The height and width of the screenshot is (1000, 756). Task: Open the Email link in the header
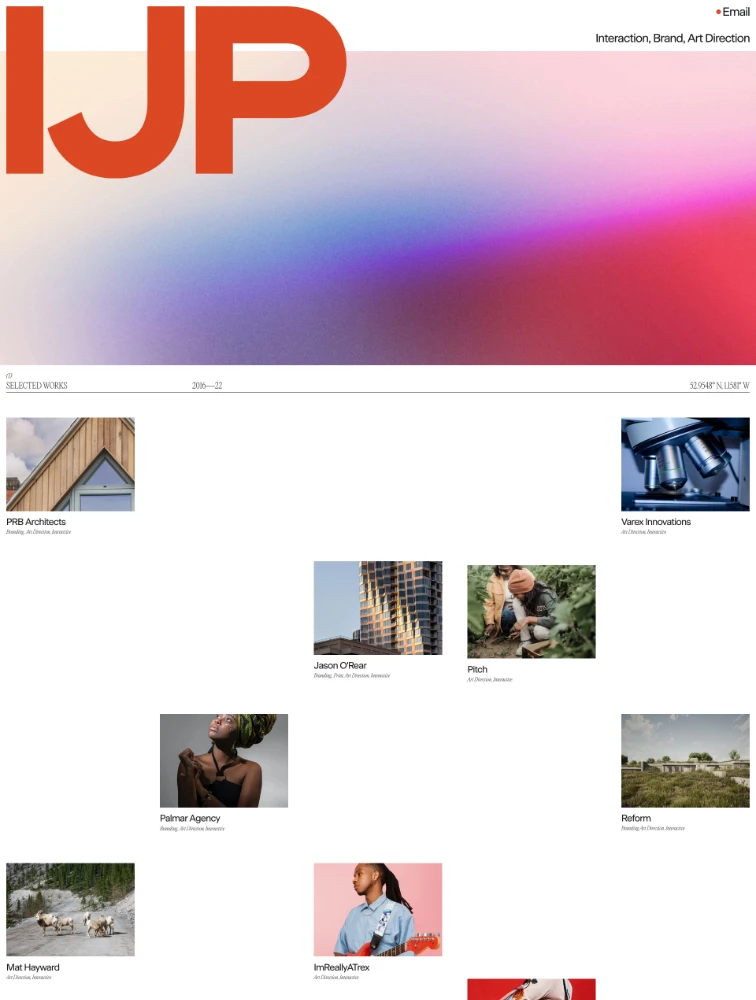(x=735, y=12)
